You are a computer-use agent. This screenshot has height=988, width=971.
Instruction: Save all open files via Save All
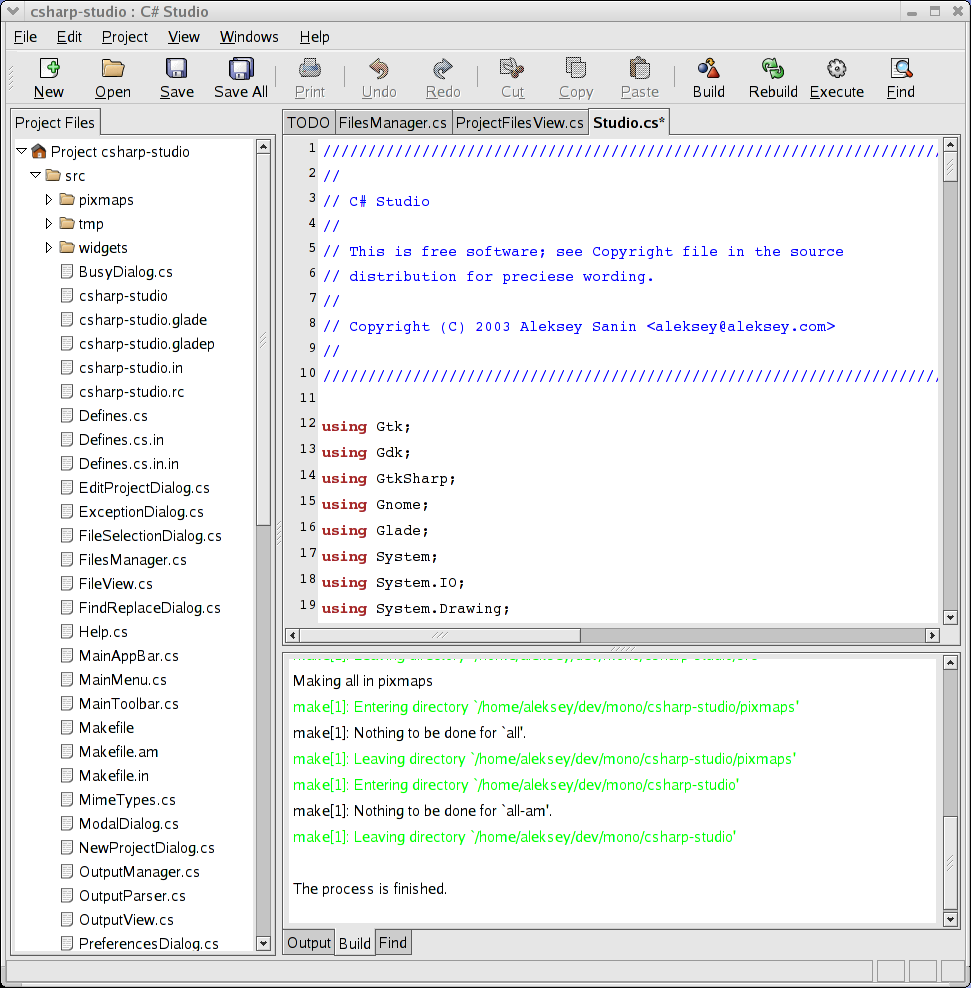pyautogui.click(x=240, y=78)
